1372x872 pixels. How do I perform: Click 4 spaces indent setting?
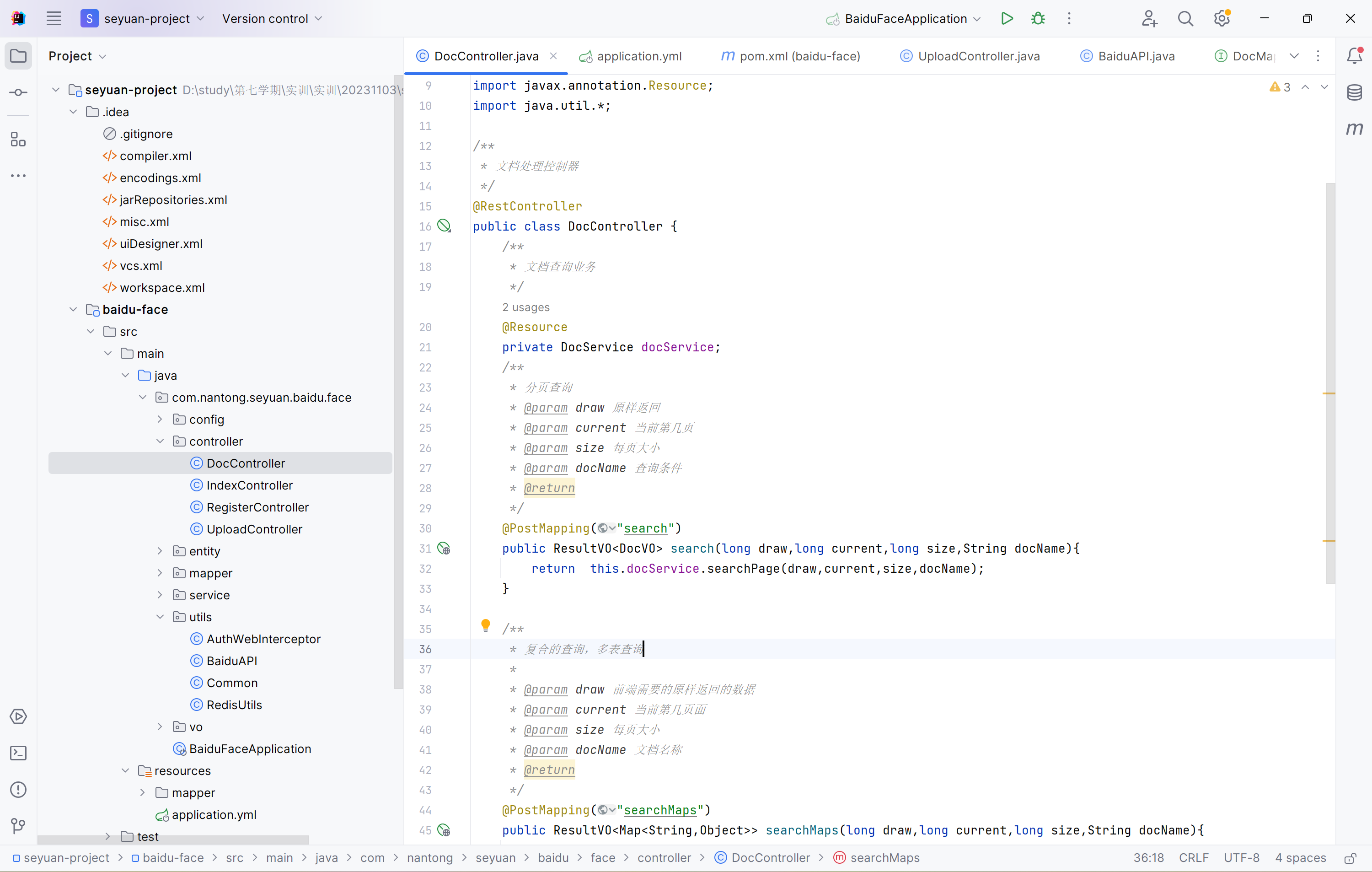(x=1300, y=858)
